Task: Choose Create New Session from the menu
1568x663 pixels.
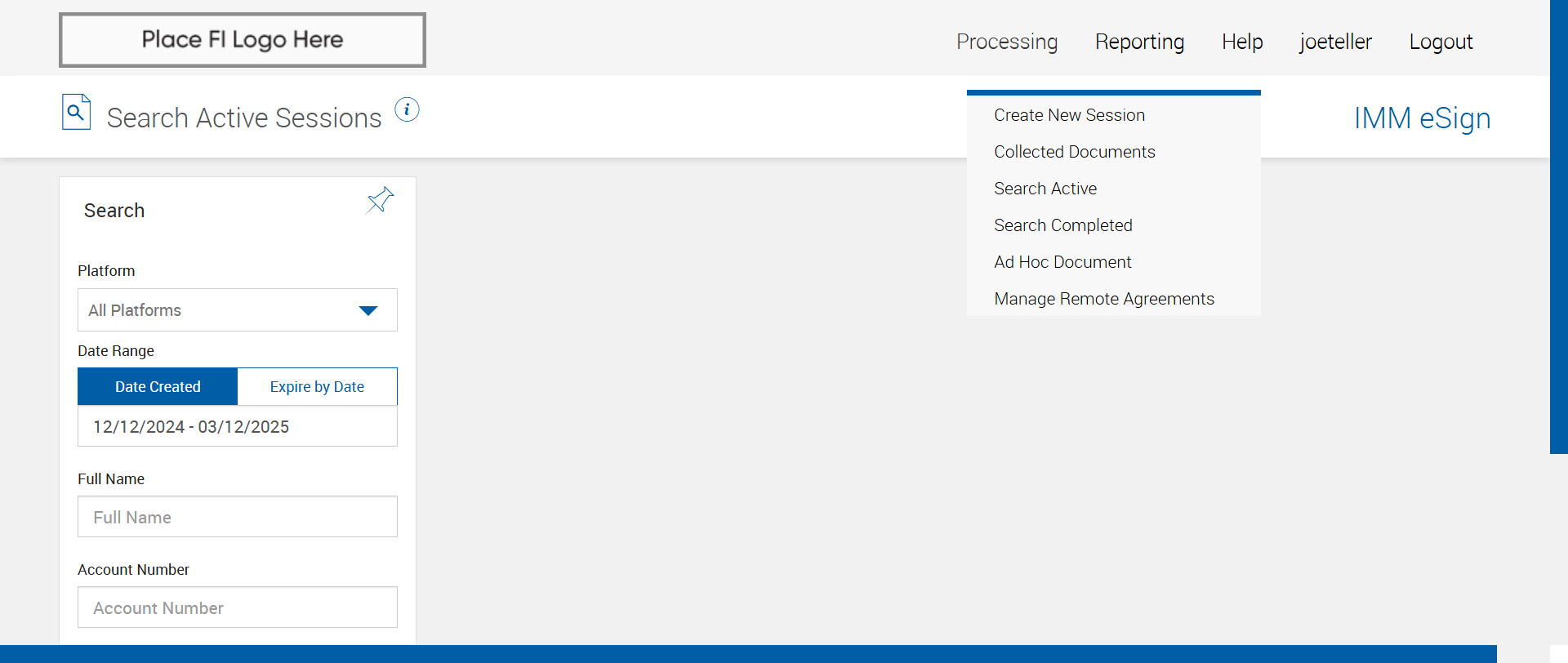Action: click(1069, 115)
